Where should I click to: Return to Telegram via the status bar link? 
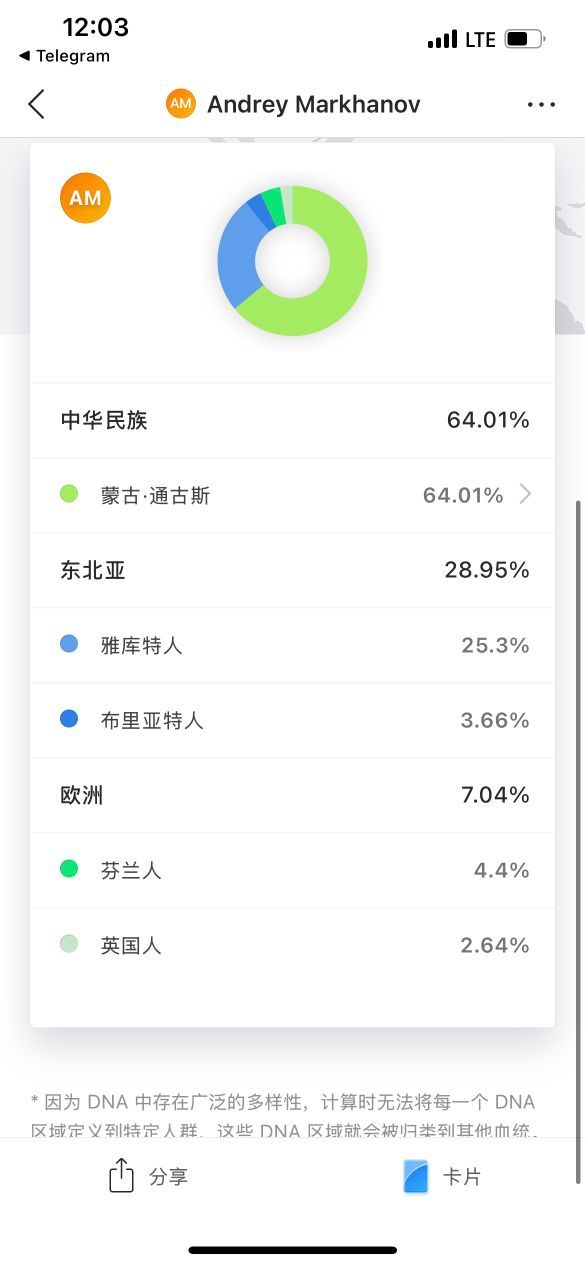pos(64,56)
